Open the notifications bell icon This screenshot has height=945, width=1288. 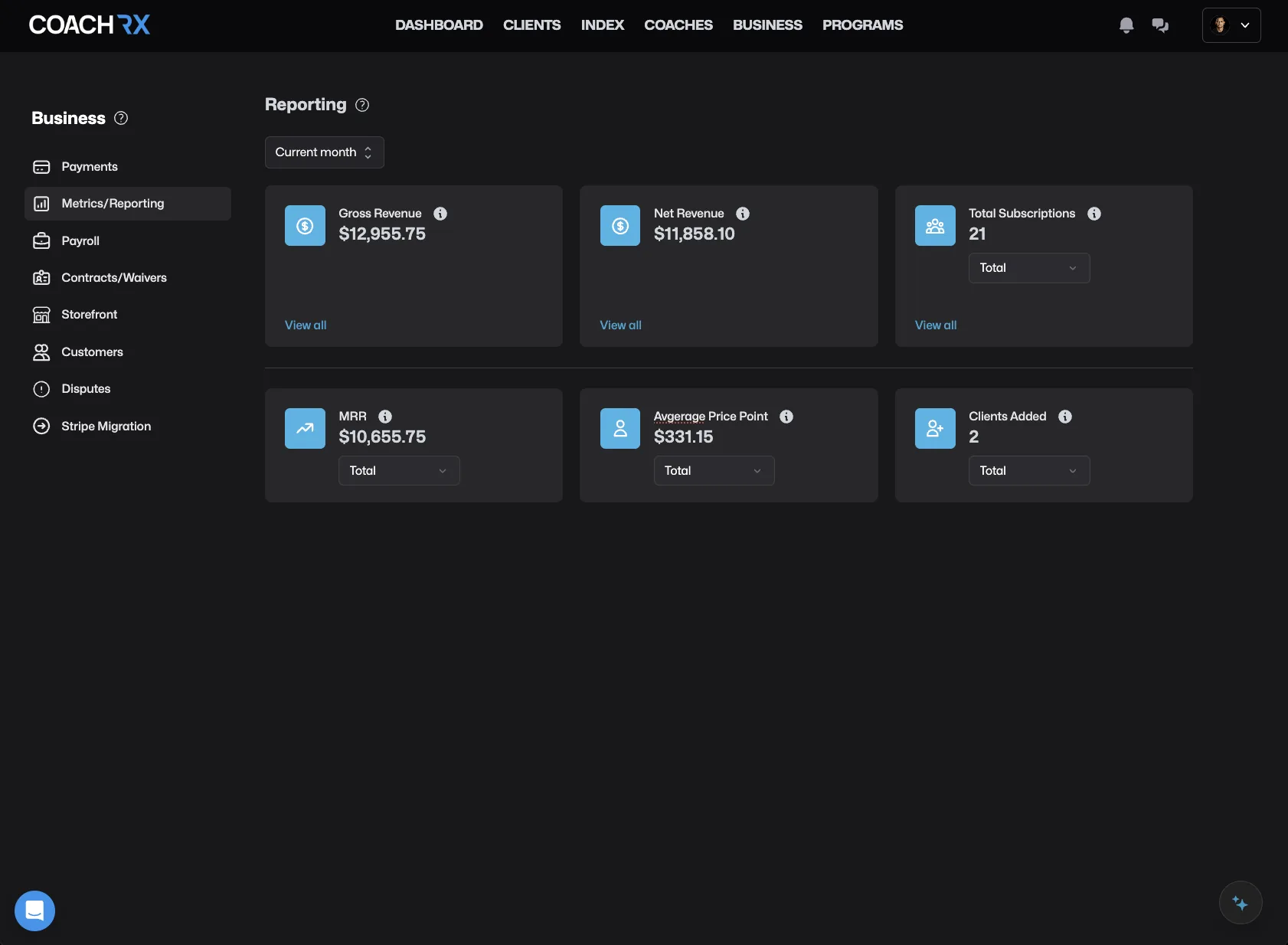point(1126,25)
